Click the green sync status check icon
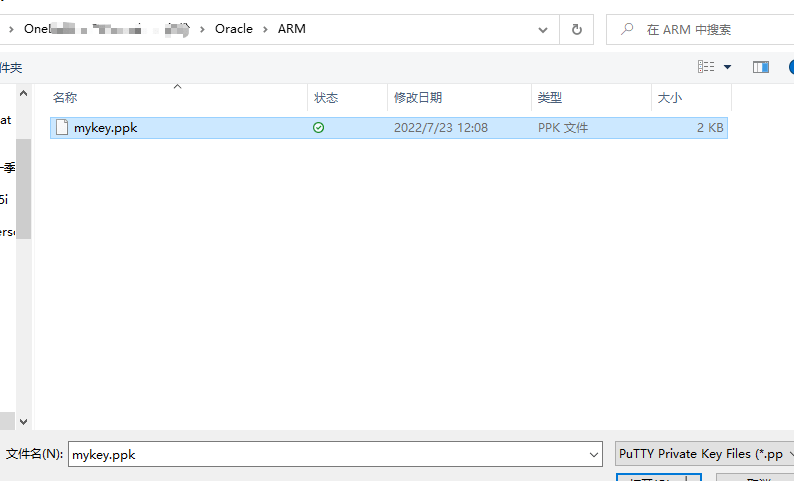Viewport: 794px width, 481px height. (x=319, y=128)
